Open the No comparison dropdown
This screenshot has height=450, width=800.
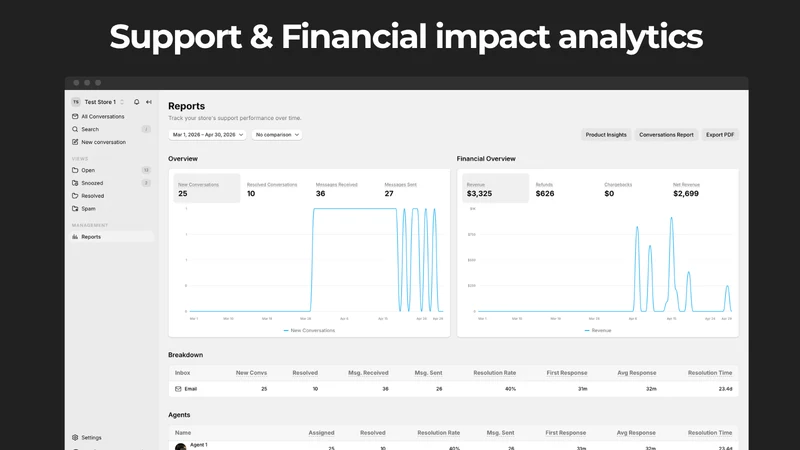277,135
